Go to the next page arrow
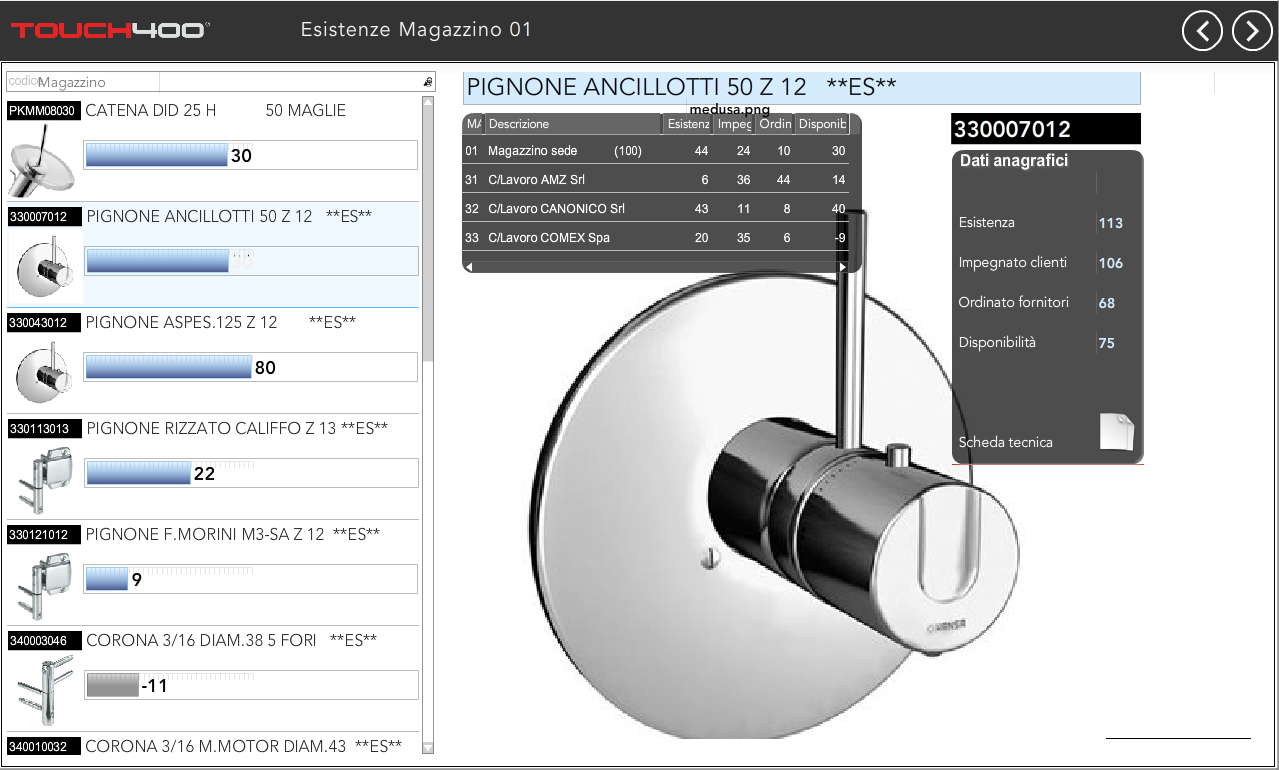The height and width of the screenshot is (770, 1279). pyautogui.click(x=1252, y=31)
